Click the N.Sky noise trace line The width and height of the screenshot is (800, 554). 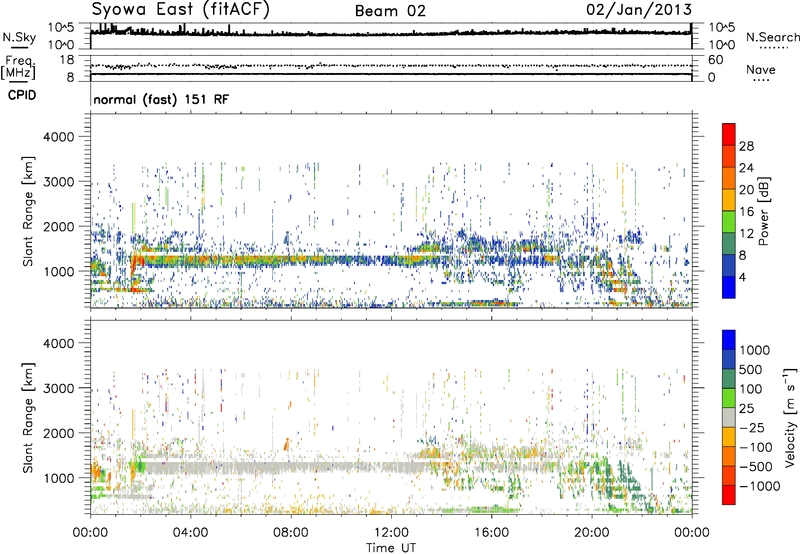pyautogui.click(x=391, y=34)
